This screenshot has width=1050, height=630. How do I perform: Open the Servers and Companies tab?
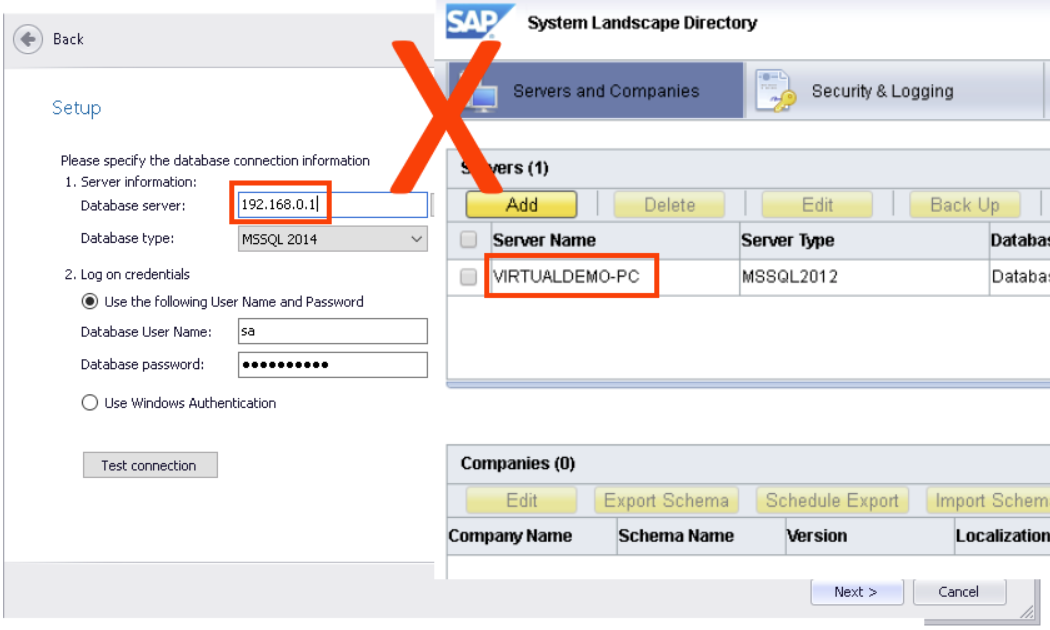pos(596,90)
